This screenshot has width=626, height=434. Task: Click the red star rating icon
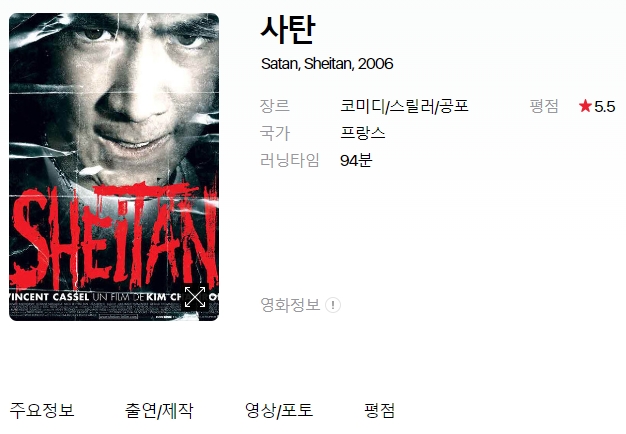click(x=585, y=106)
